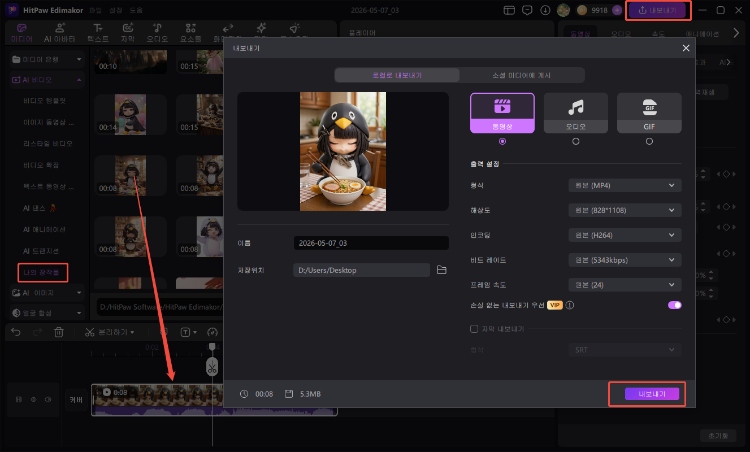Open the third menu after the HitPaw Edimakor title
This screenshot has height=452, width=750.
[136, 10]
